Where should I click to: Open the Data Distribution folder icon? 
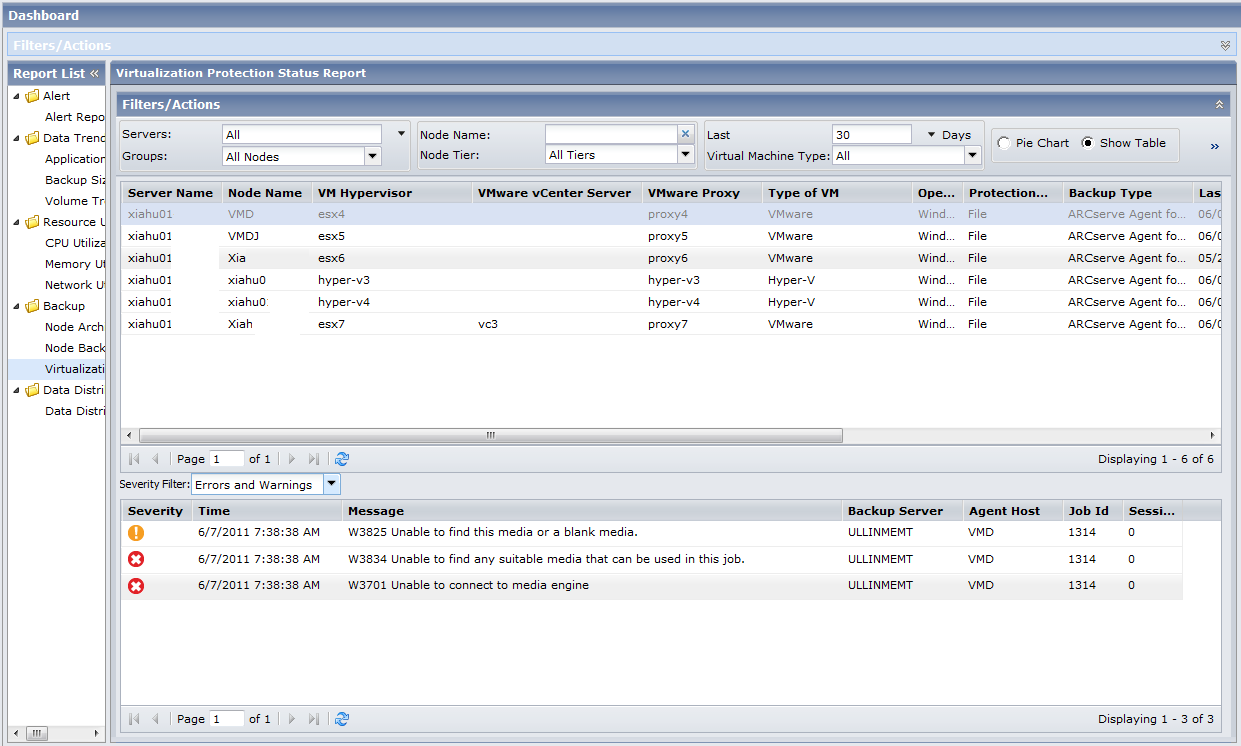click(32, 390)
